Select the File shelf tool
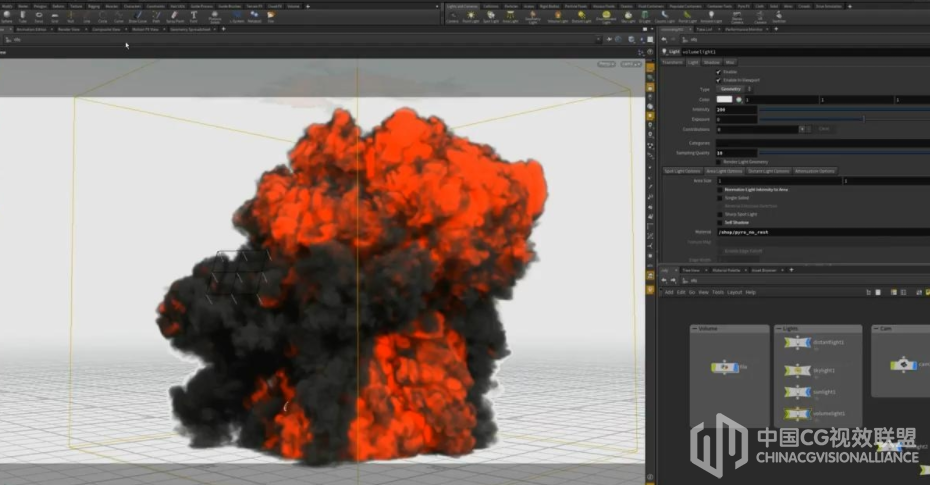Screen dimensions: 930x485 270,17
